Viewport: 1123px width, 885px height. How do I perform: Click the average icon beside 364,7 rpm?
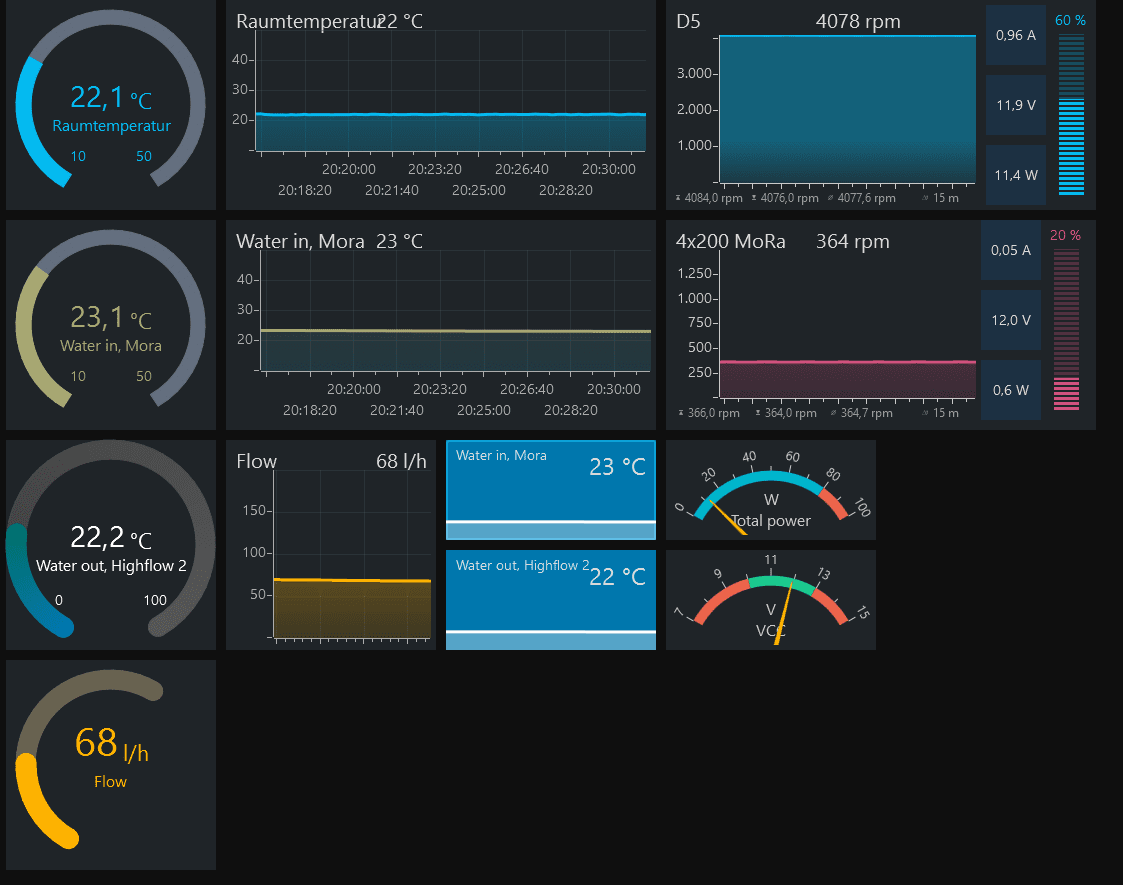click(x=834, y=413)
